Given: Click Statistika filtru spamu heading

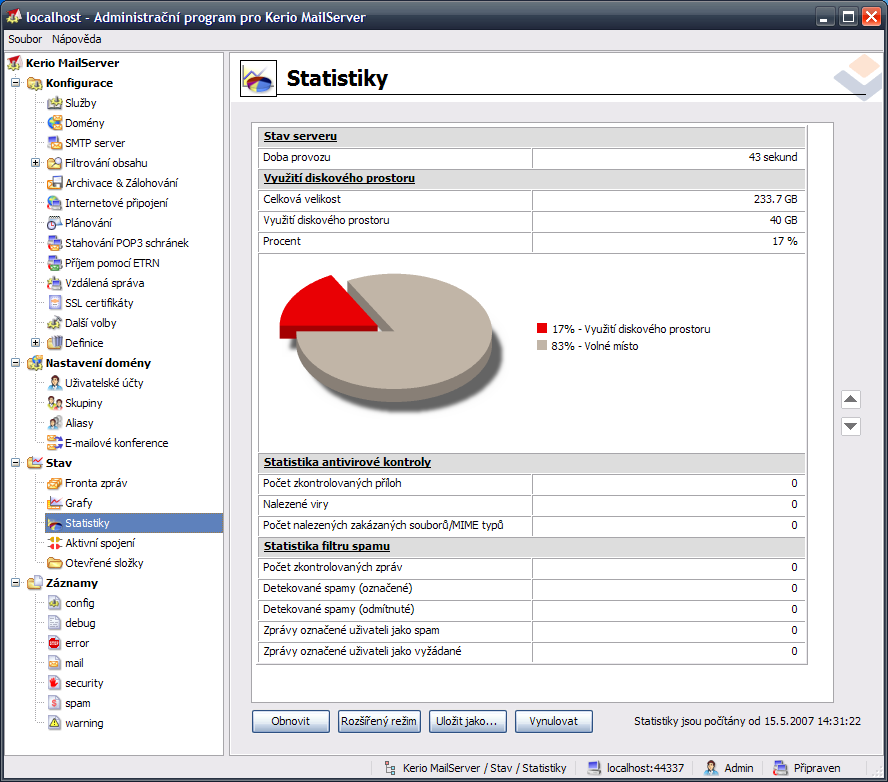Looking at the screenshot, I should [x=327, y=546].
